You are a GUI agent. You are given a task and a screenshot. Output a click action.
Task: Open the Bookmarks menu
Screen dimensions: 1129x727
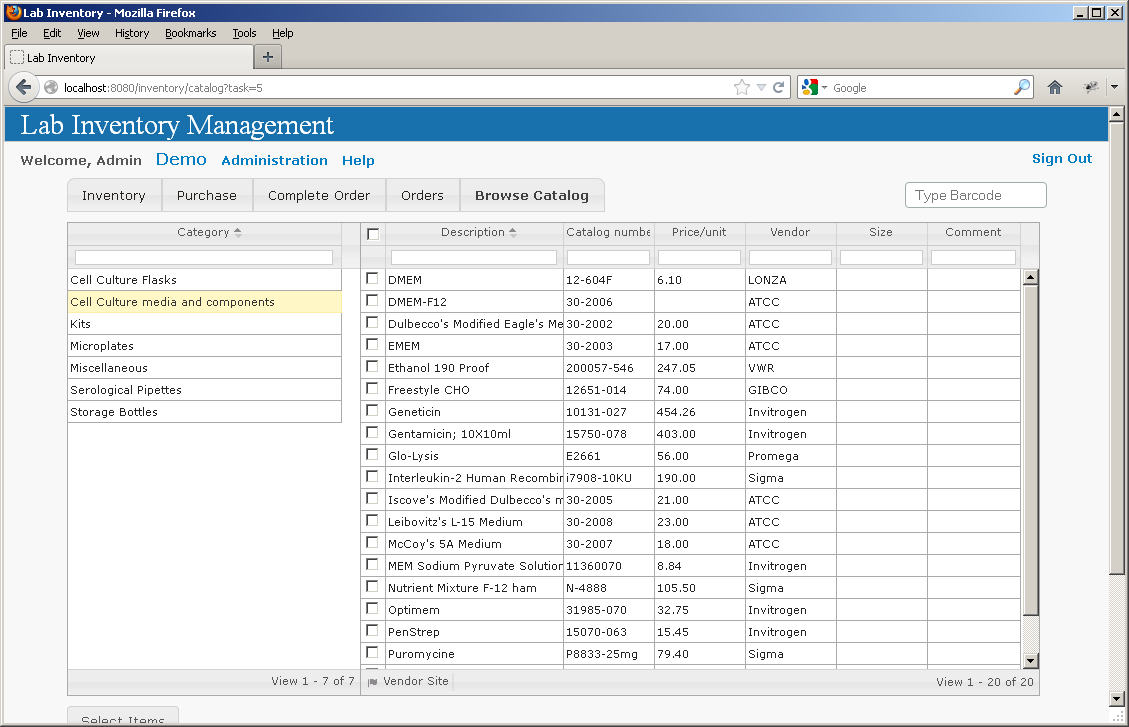(x=190, y=33)
